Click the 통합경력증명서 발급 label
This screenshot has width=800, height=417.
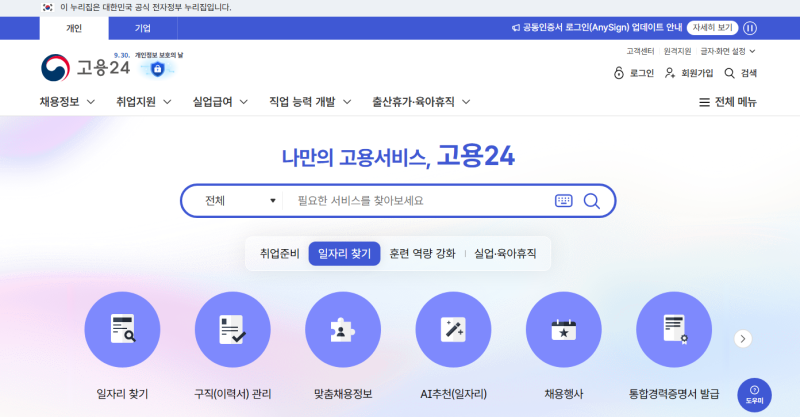click(674, 394)
